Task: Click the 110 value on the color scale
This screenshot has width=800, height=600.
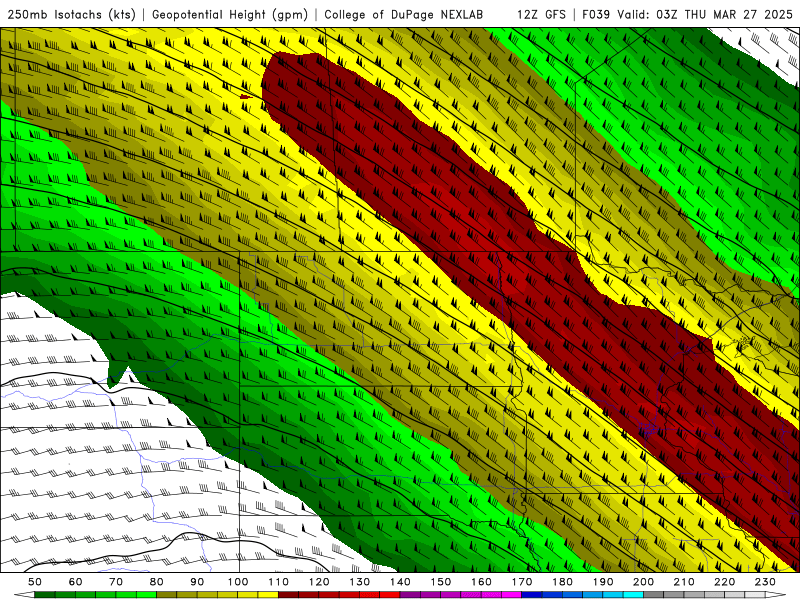Action: 278,582
